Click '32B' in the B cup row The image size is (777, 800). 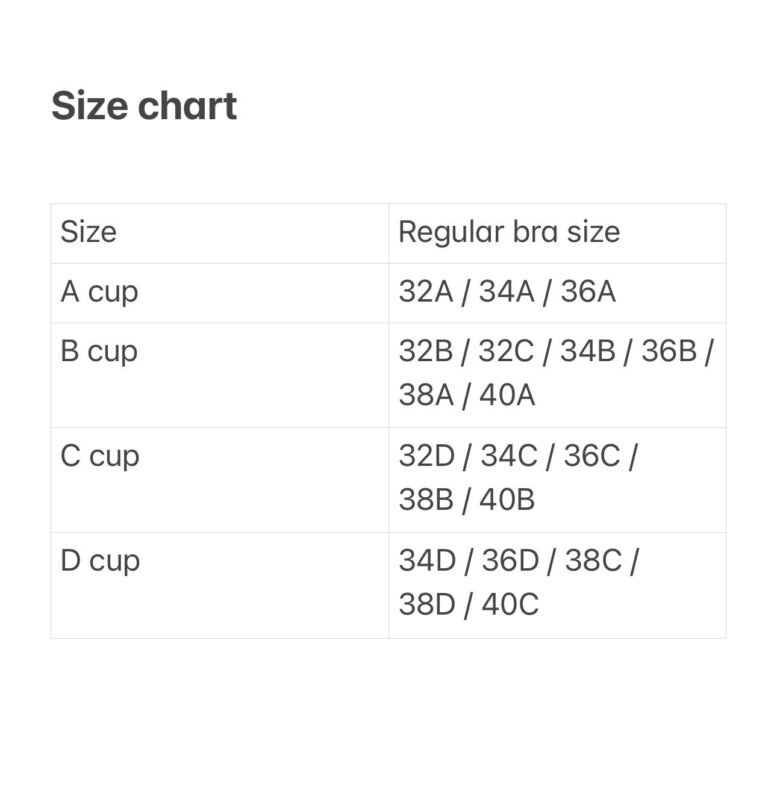click(422, 352)
